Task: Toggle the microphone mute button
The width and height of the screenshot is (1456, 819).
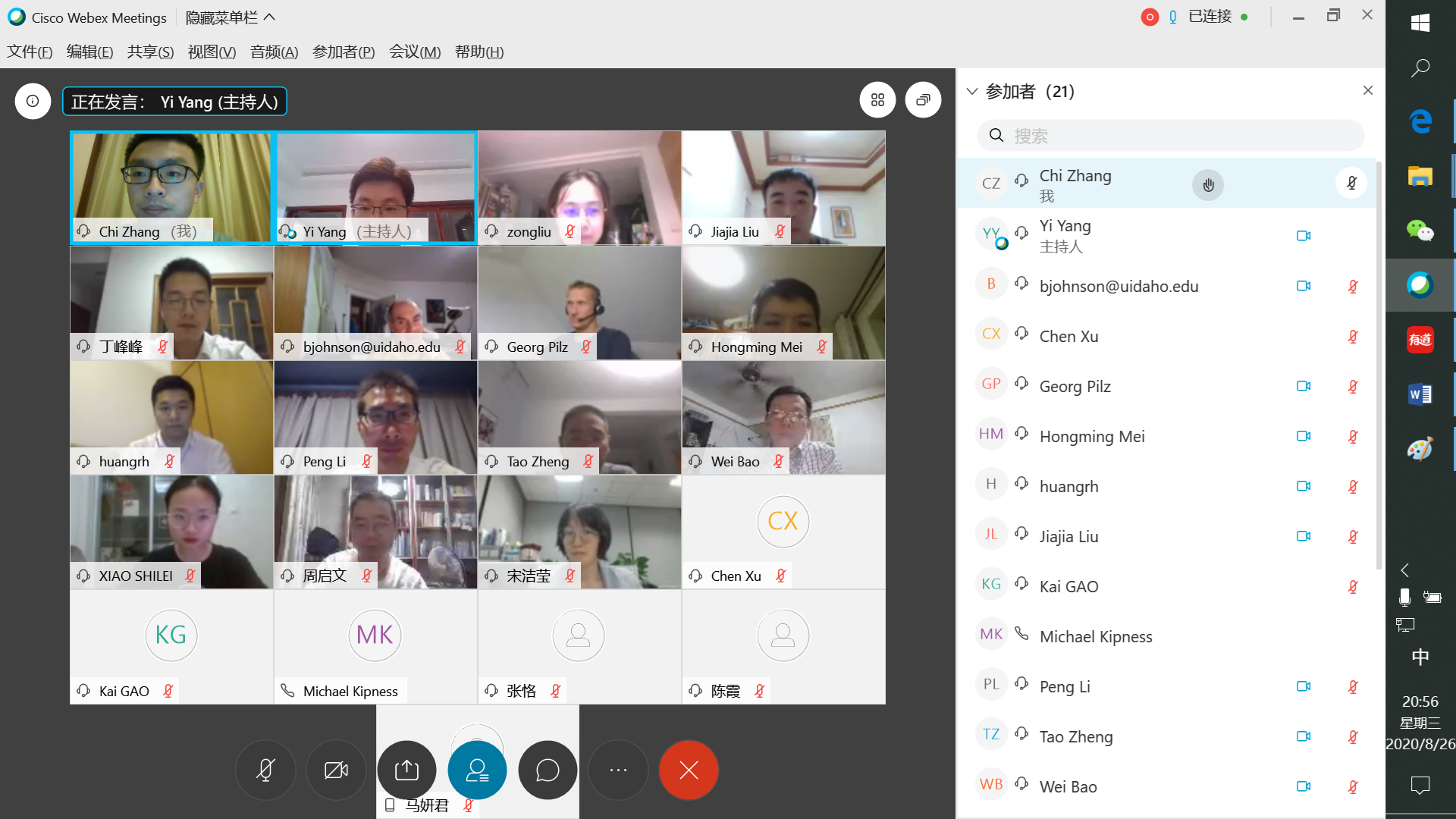Action: point(265,770)
